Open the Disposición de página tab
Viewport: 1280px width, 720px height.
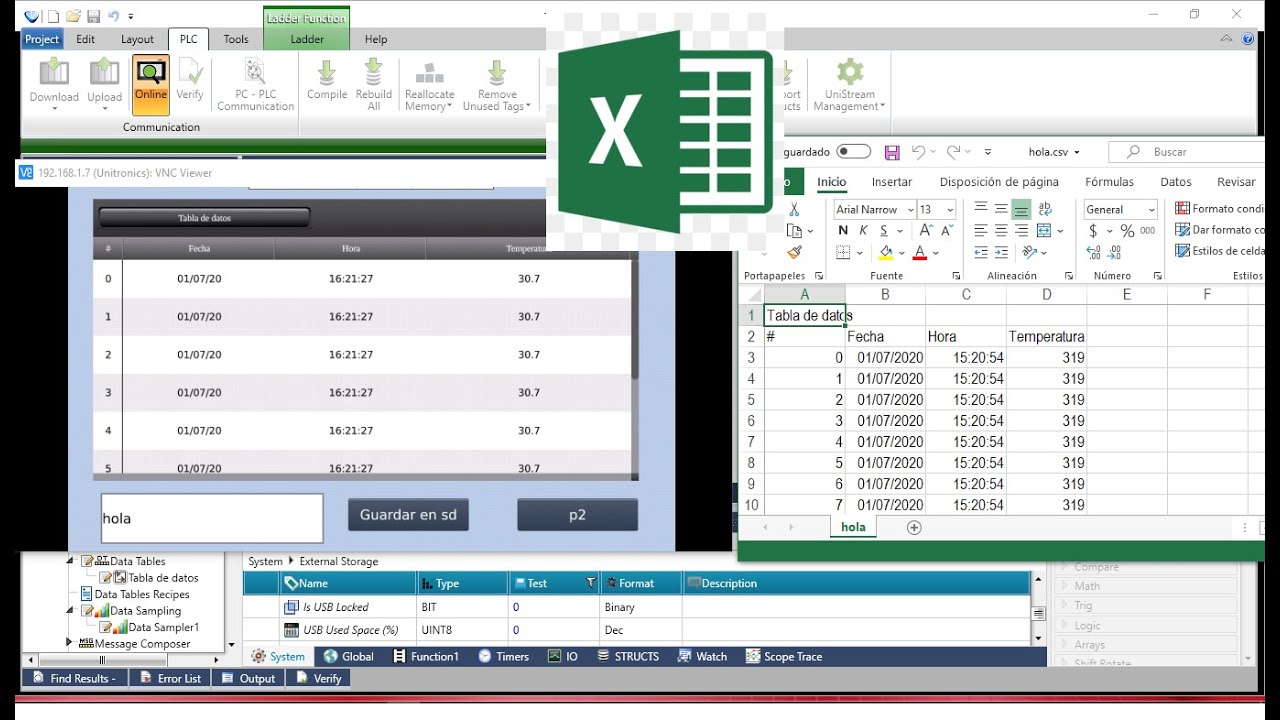[999, 182]
